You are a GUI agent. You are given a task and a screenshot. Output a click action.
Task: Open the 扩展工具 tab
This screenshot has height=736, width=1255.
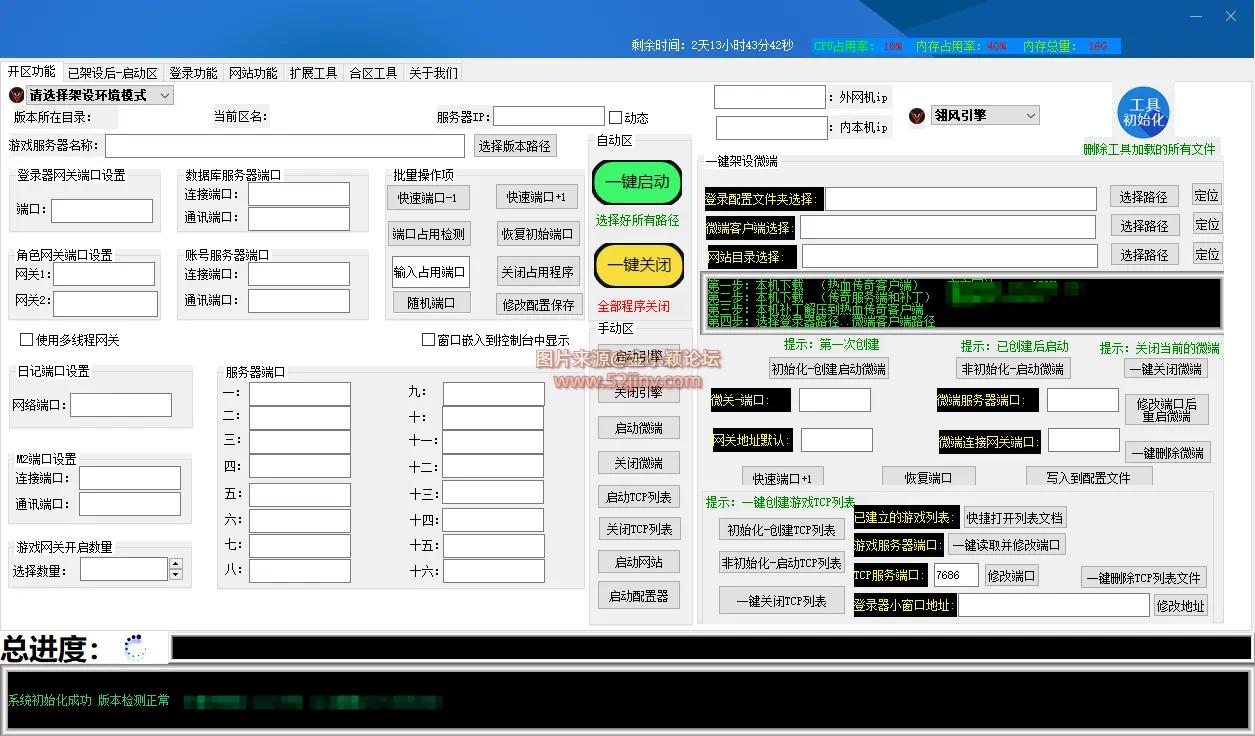pos(314,71)
